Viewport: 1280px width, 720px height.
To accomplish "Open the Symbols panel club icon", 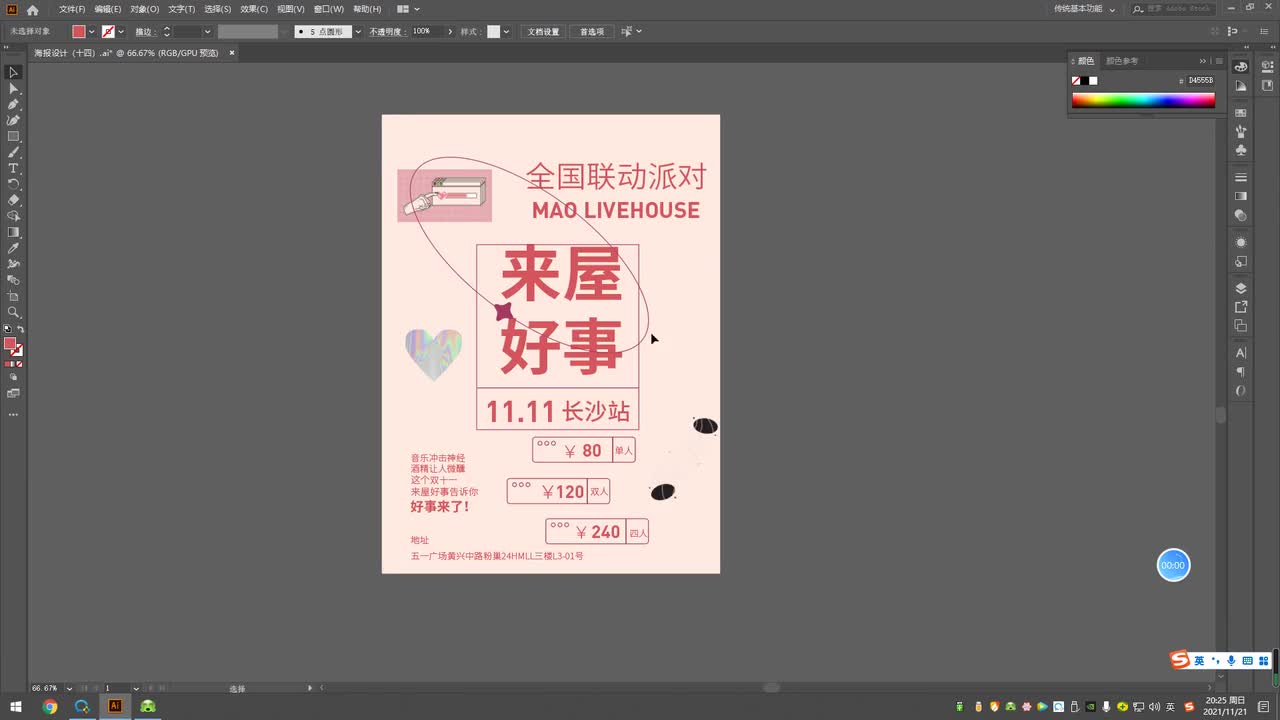I will click(x=1241, y=150).
